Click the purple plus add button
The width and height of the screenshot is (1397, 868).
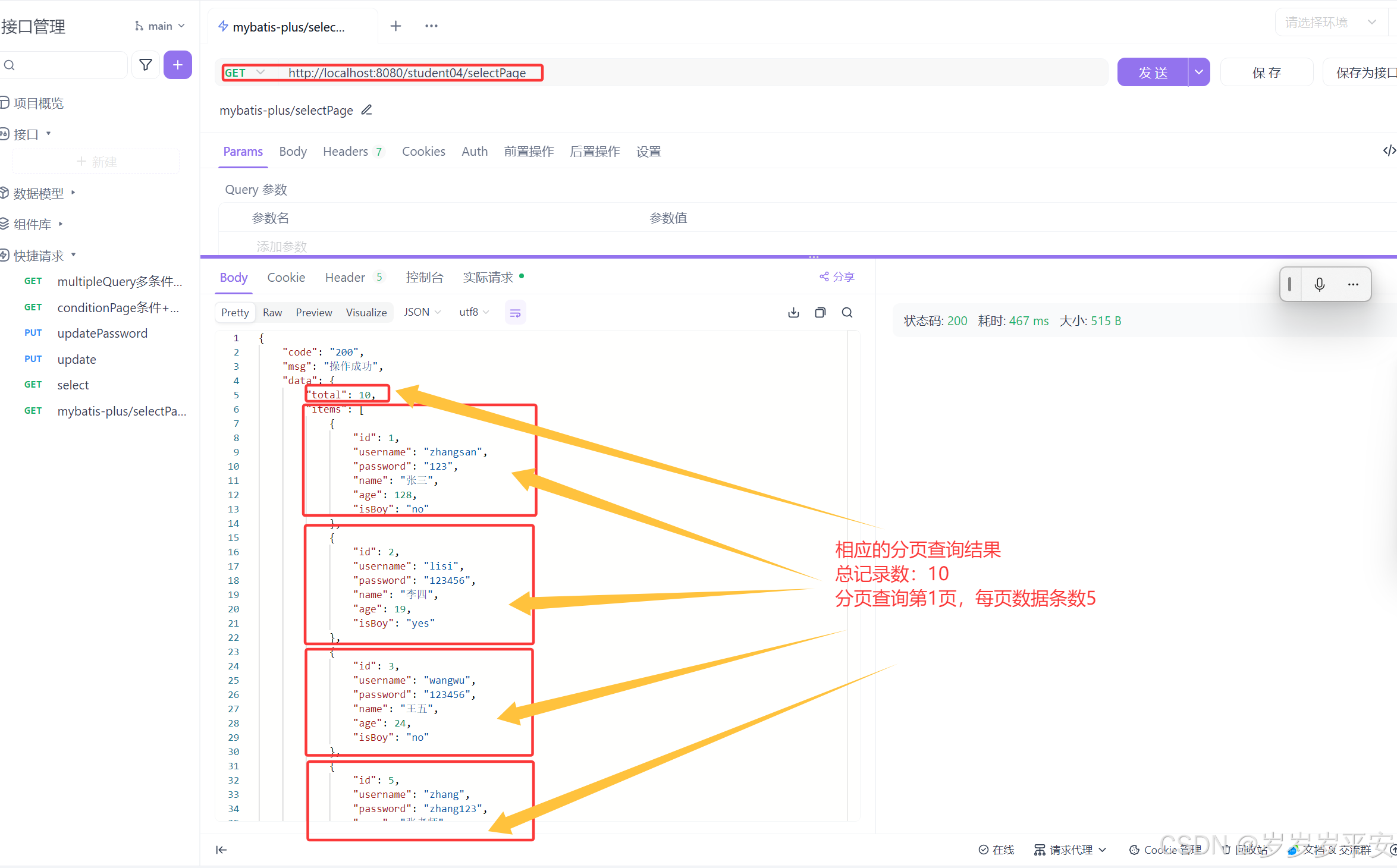(177, 65)
